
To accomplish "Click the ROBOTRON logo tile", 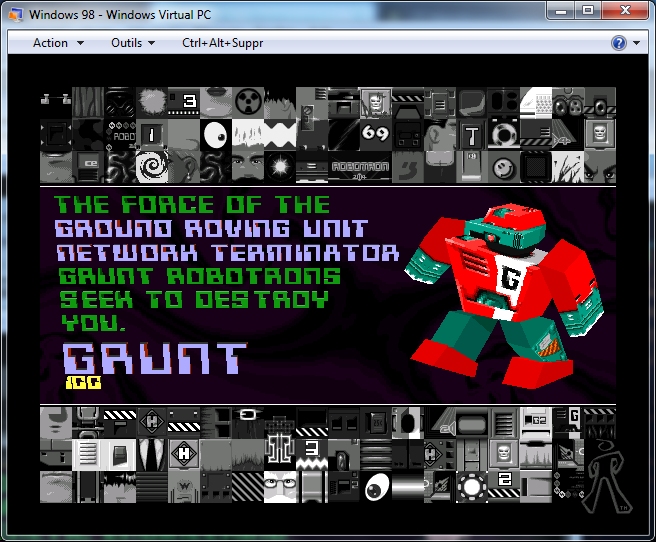I will 360,167.
